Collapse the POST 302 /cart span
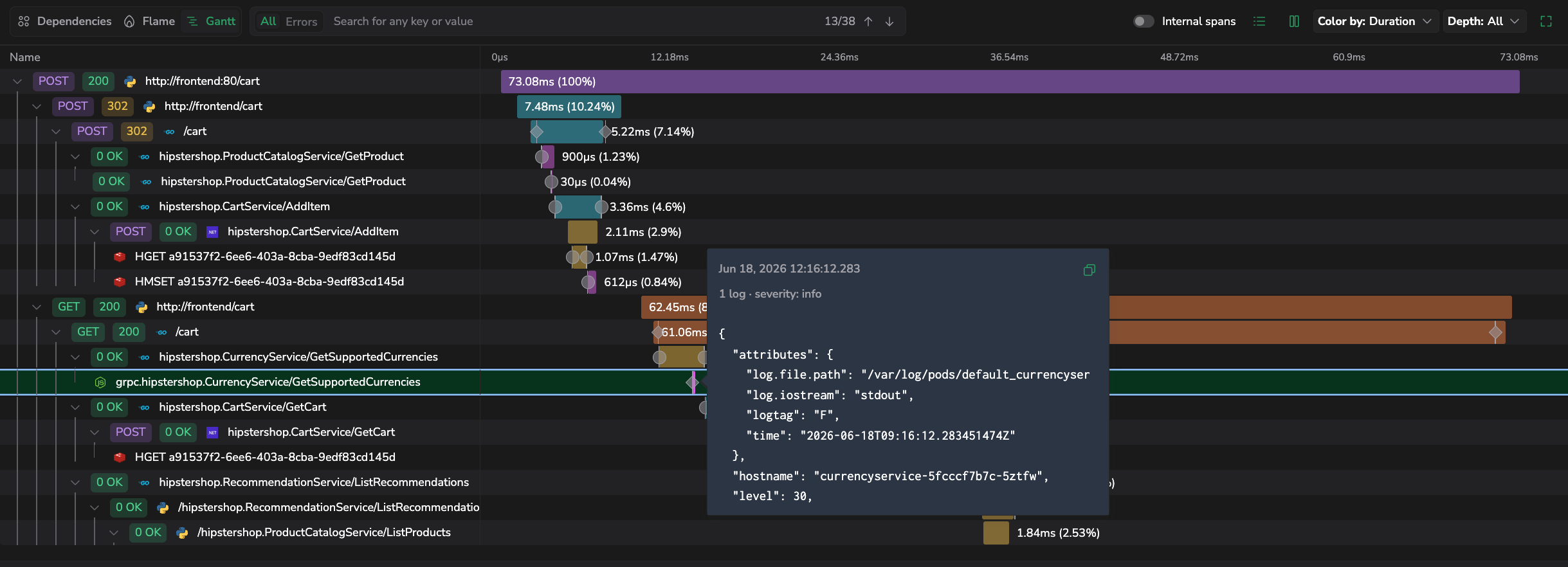Image resolution: width=1568 pixels, height=567 pixels. 56,132
